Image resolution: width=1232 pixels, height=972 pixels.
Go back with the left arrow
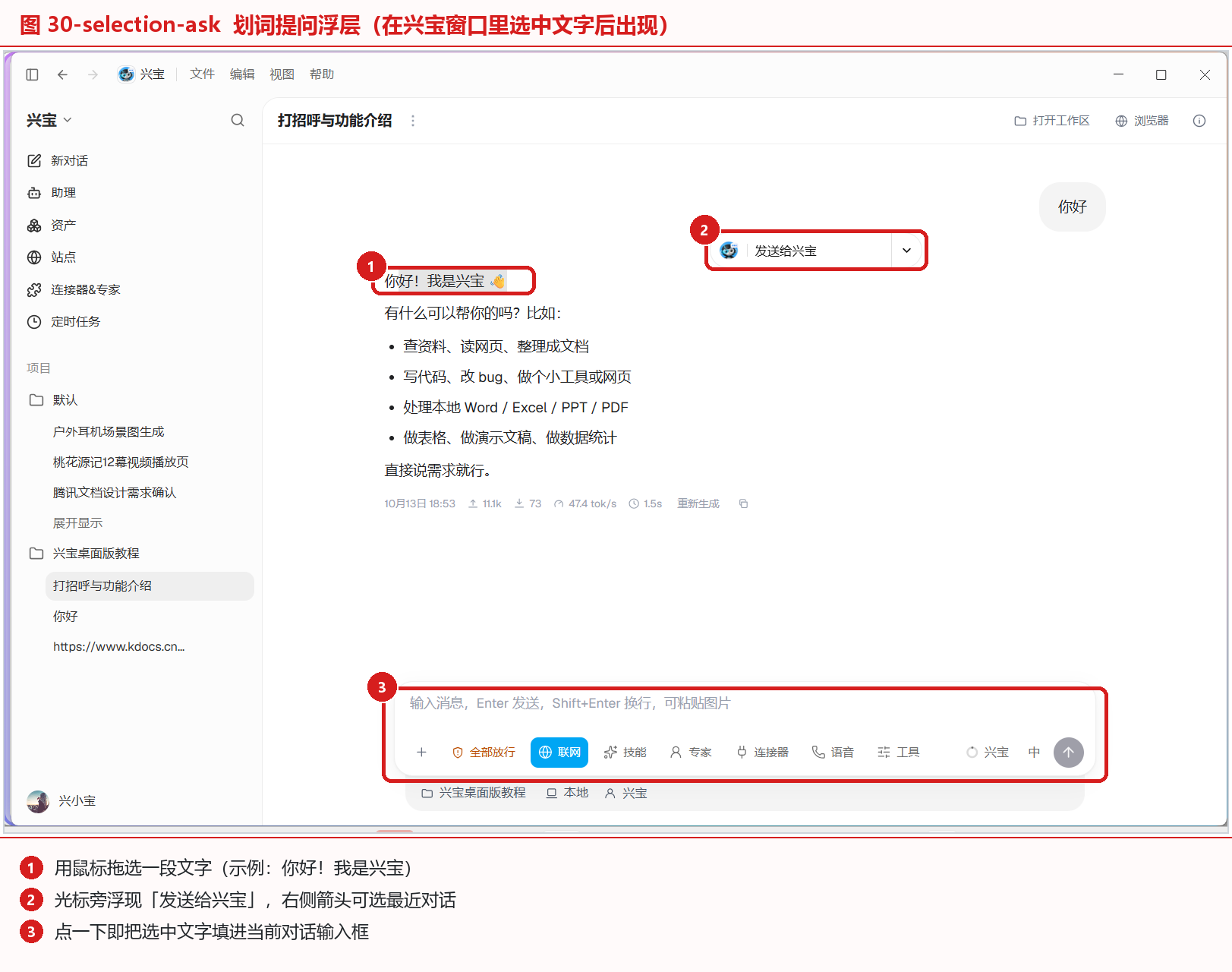coord(62,74)
